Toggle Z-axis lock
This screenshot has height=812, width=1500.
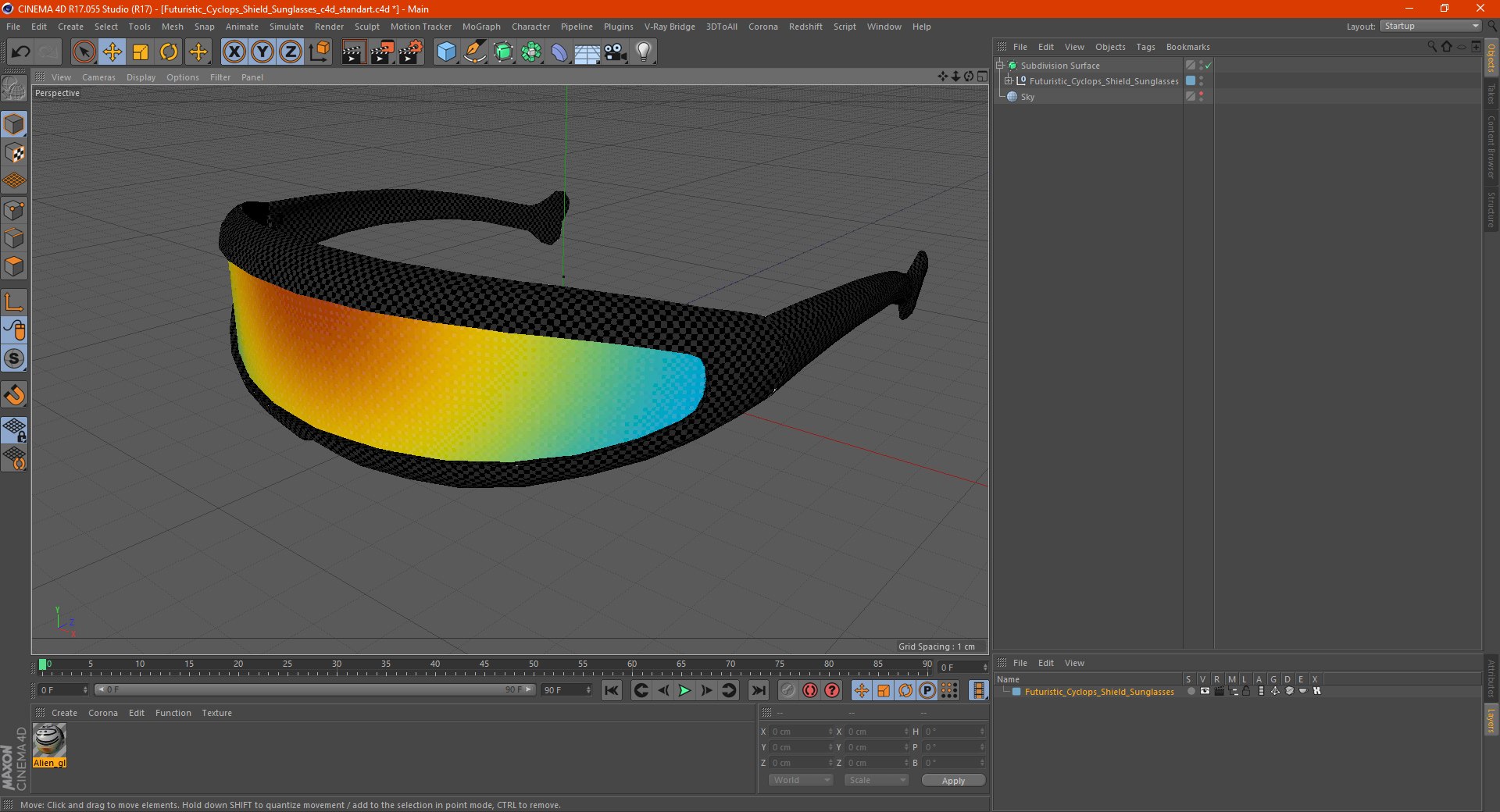291,52
